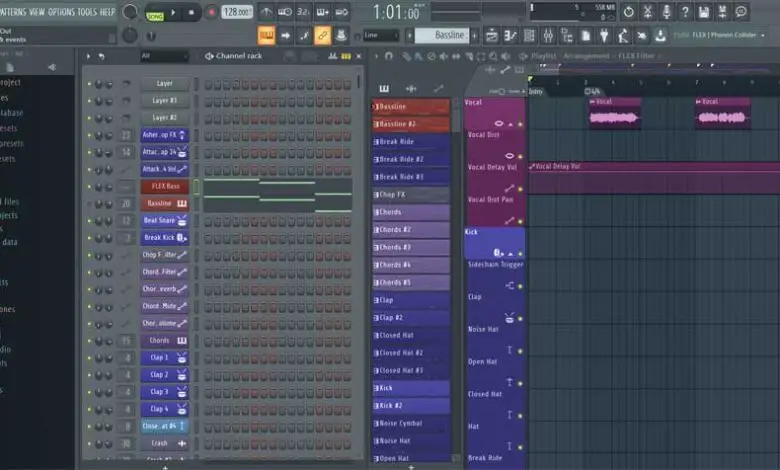780x470 pixels.
Task: Open the PATTERNS menu
Action: pos(13,12)
